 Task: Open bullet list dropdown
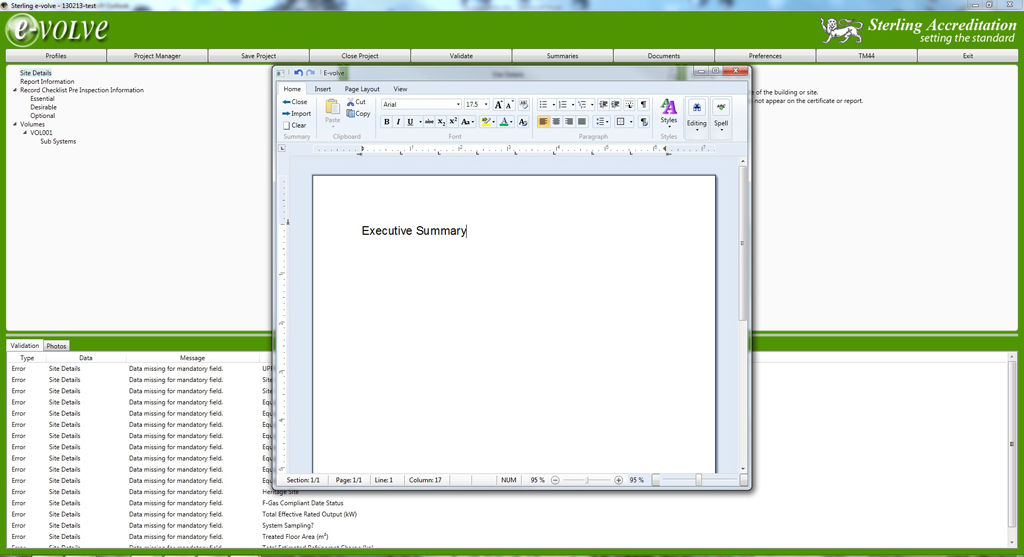553,104
